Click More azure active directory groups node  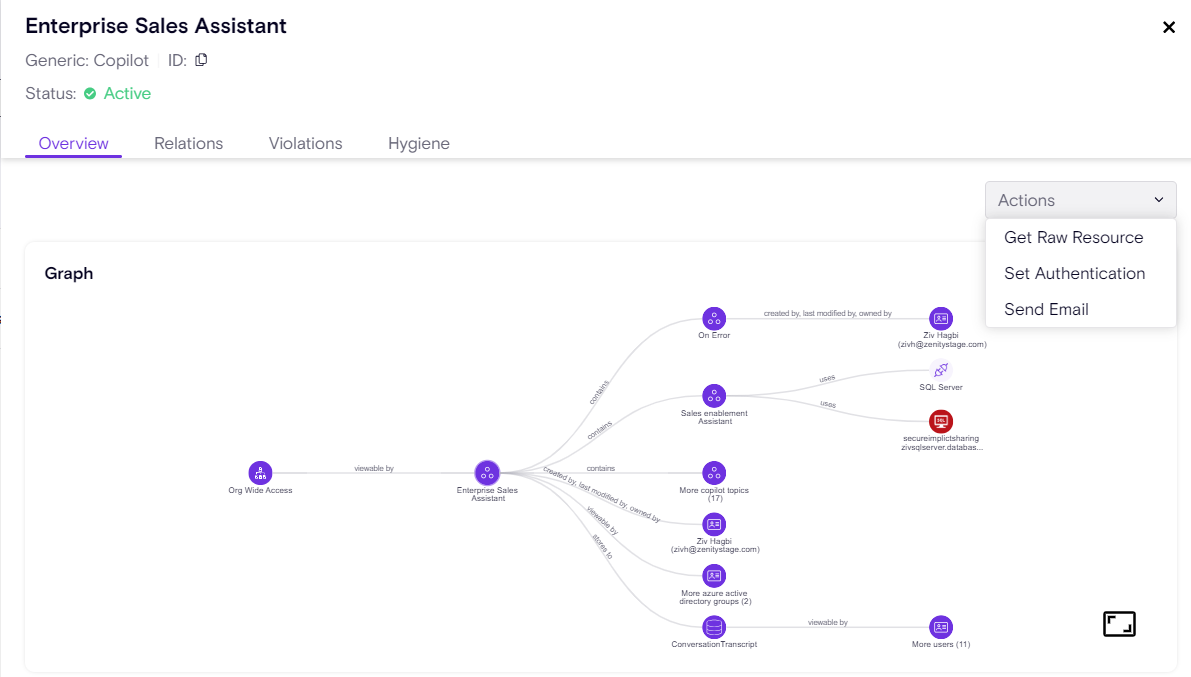(x=713, y=576)
